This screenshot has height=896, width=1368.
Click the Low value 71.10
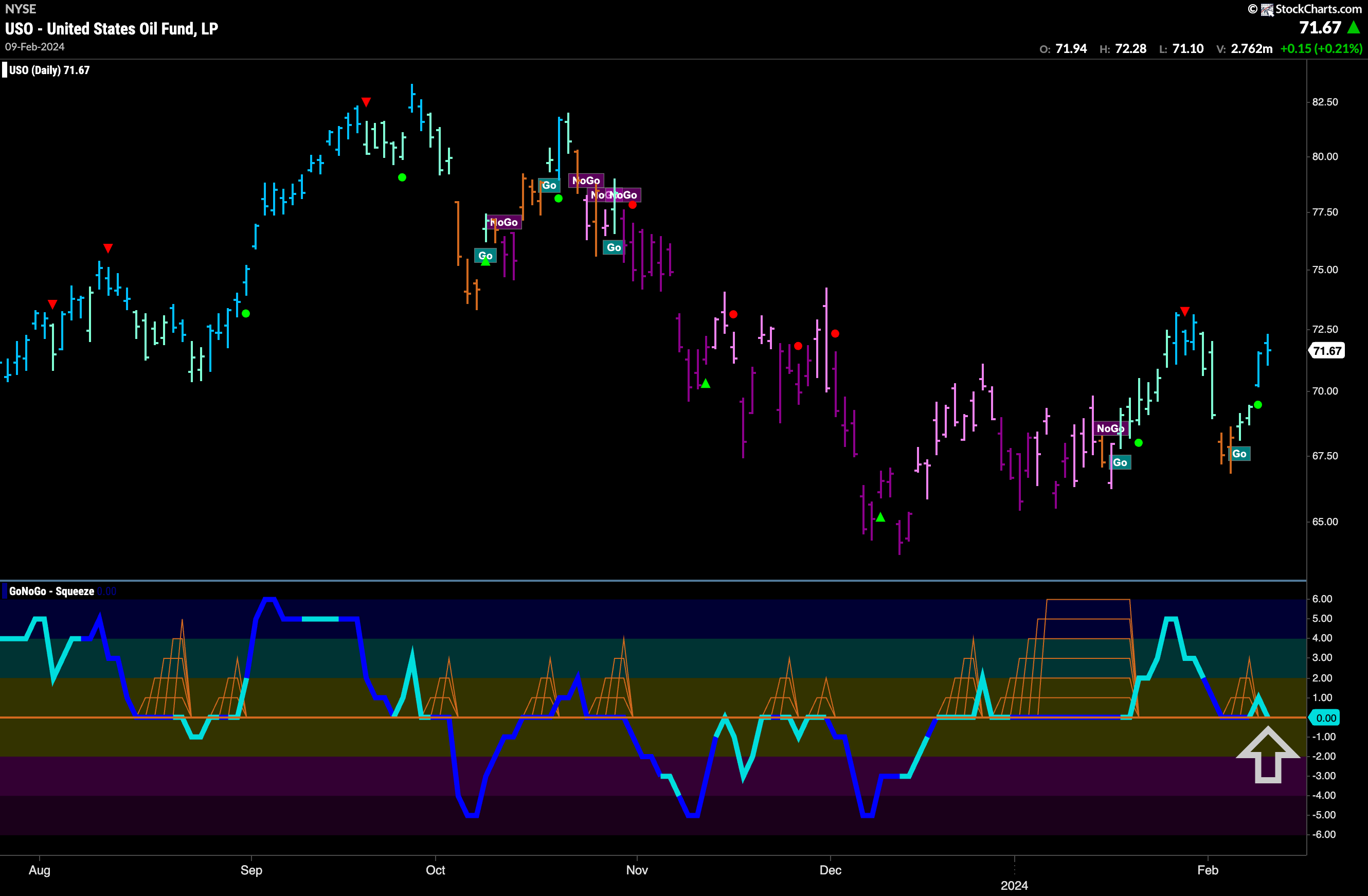1187,49
